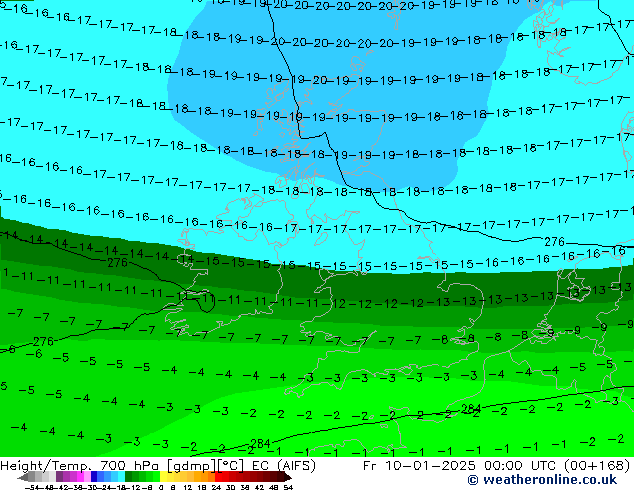The height and width of the screenshot is (490, 634).
Task: Pick the dark blue -30 legend swatch
Action: point(94,477)
